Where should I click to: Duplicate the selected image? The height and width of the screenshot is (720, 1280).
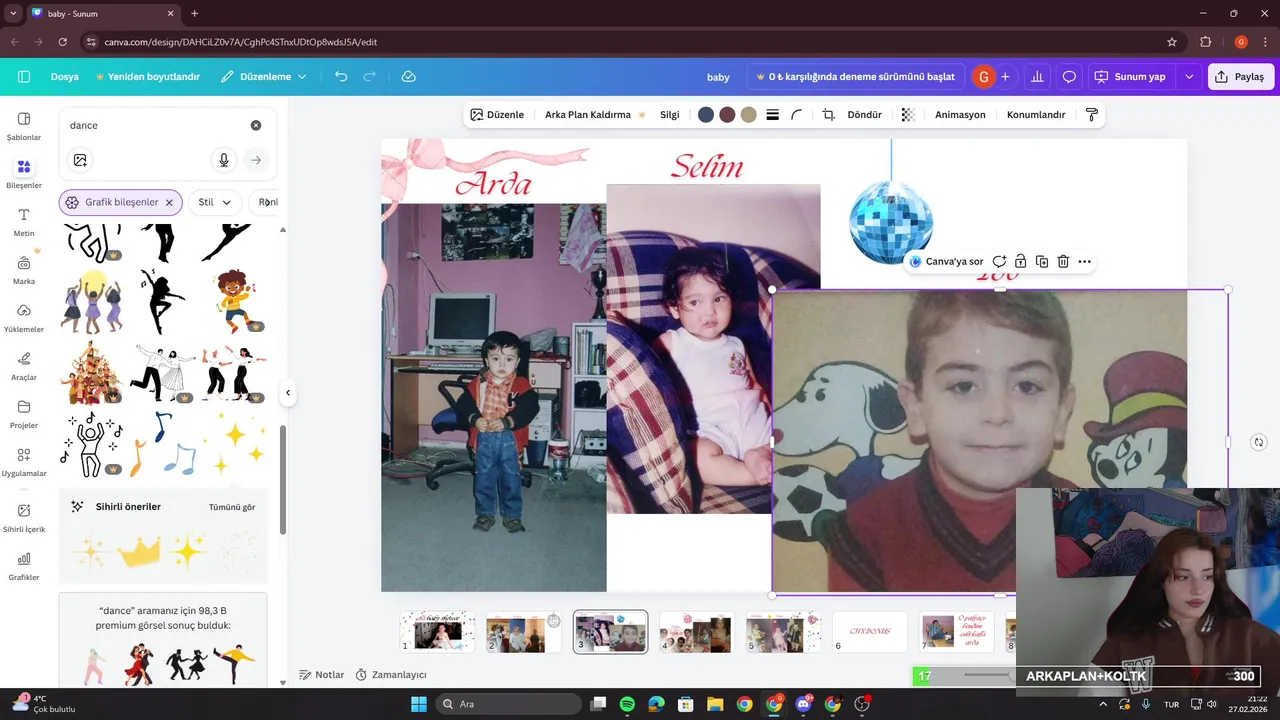click(x=1042, y=261)
